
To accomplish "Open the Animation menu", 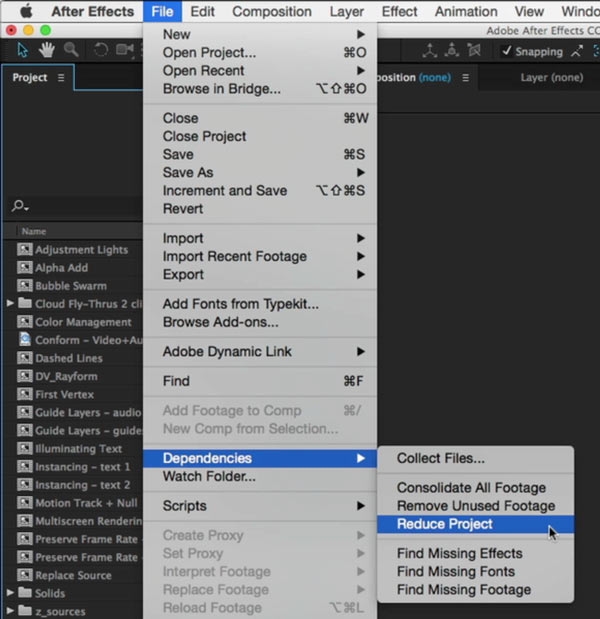I will (466, 11).
